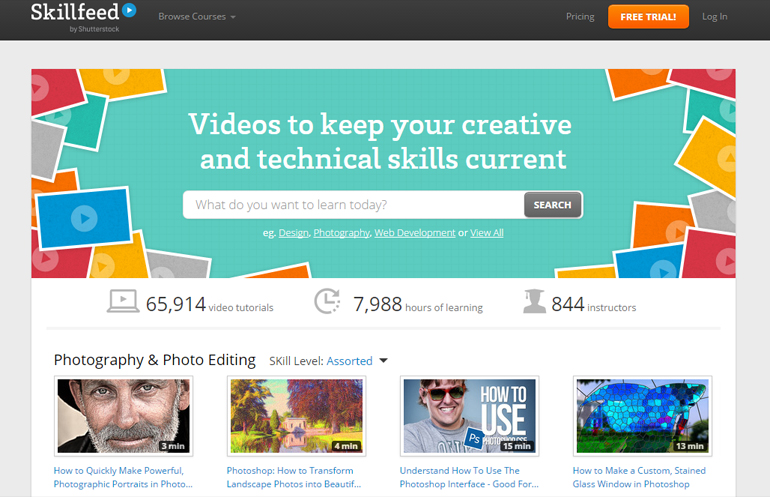Follow the Design example link
This screenshot has width=770, height=497.
(294, 233)
